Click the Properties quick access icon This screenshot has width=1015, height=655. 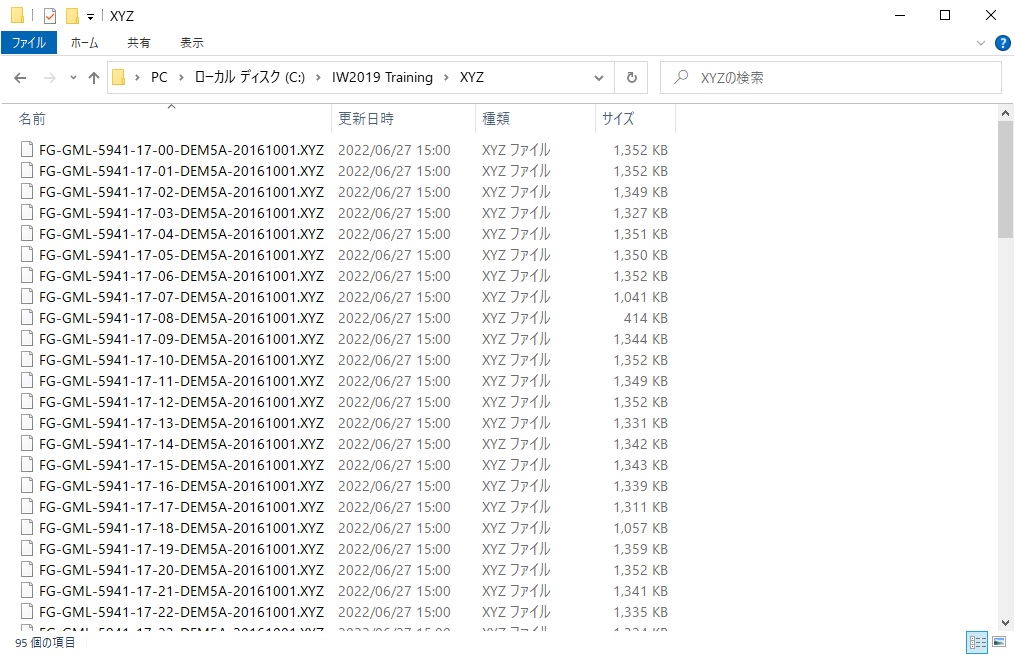tap(50, 16)
